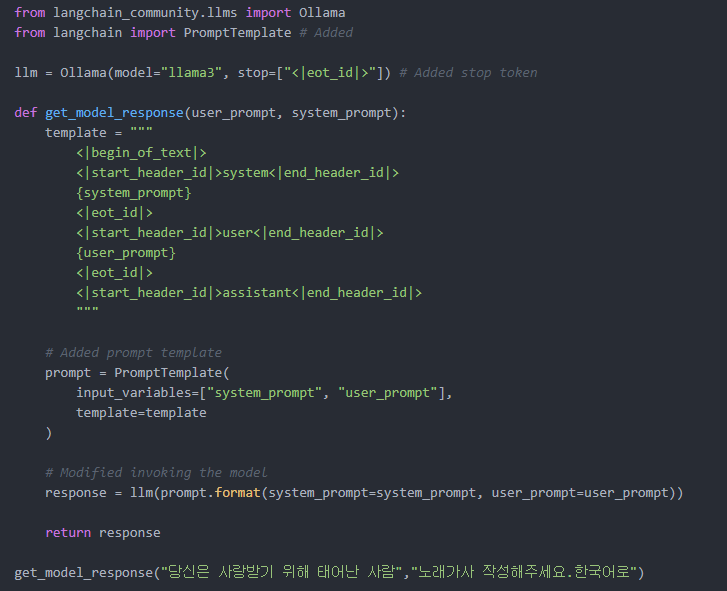The width and height of the screenshot is (727, 591).
Task: Click the '# Modified invoking the model' comment
Action: point(156,473)
